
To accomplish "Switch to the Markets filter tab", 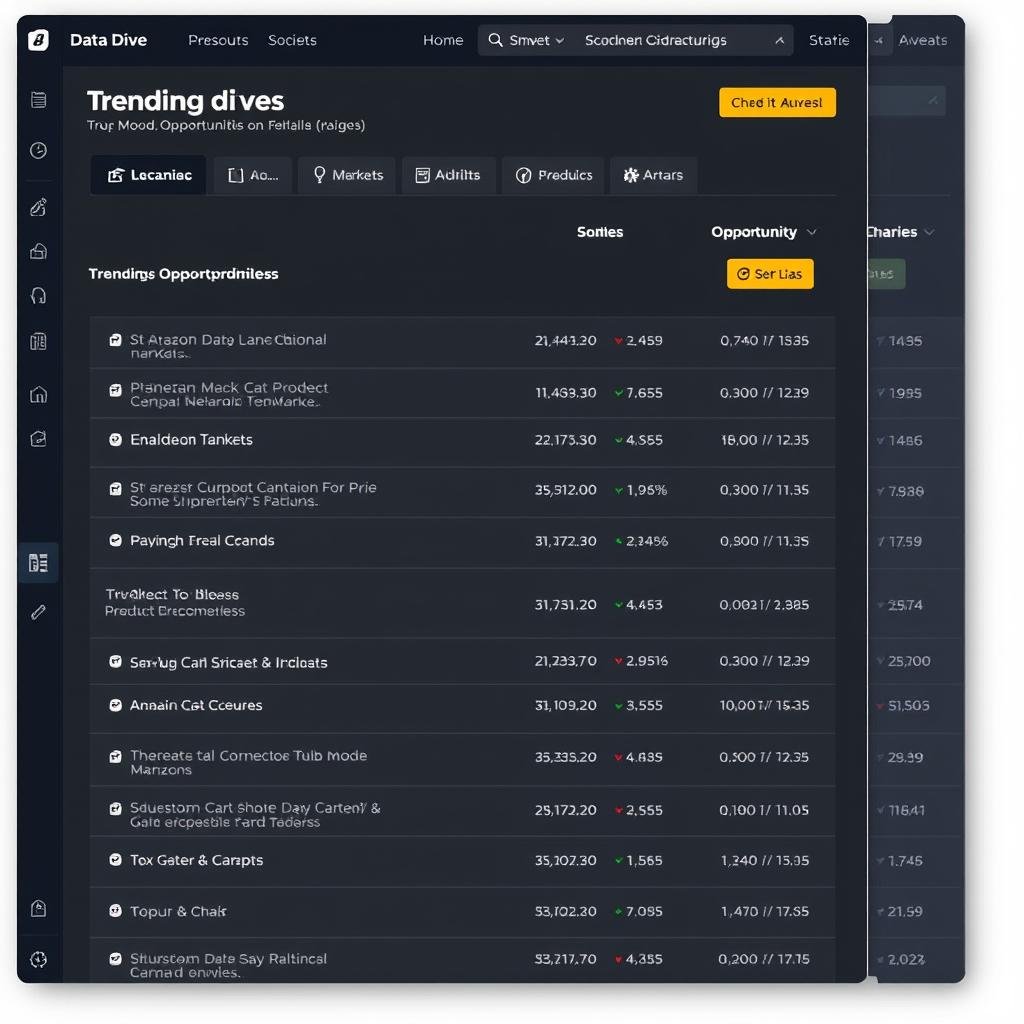I will [x=347, y=175].
